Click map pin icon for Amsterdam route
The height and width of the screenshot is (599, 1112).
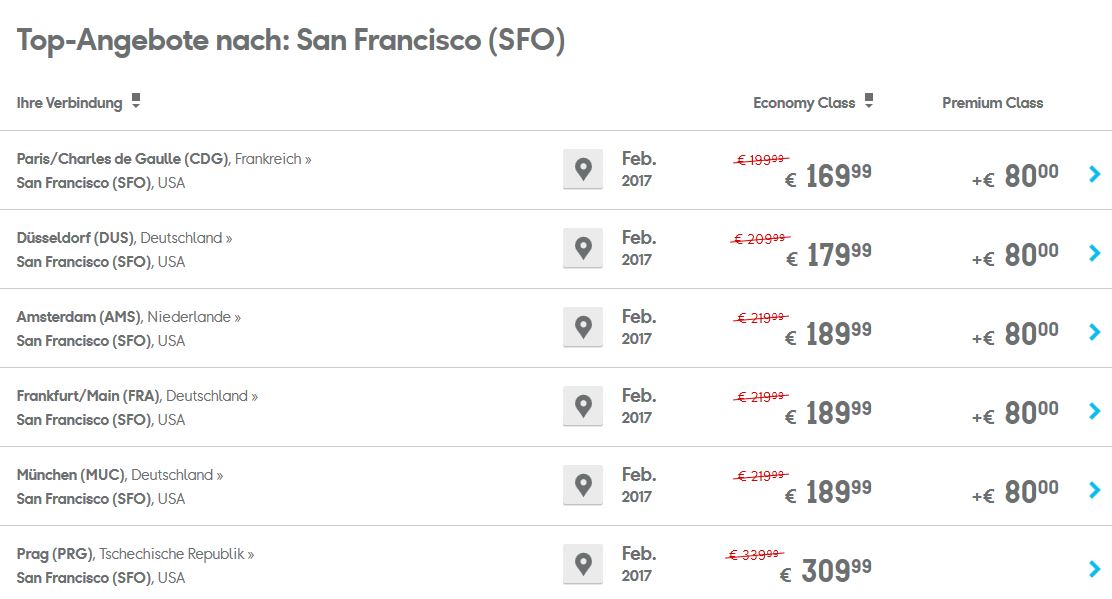coord(583,327)
